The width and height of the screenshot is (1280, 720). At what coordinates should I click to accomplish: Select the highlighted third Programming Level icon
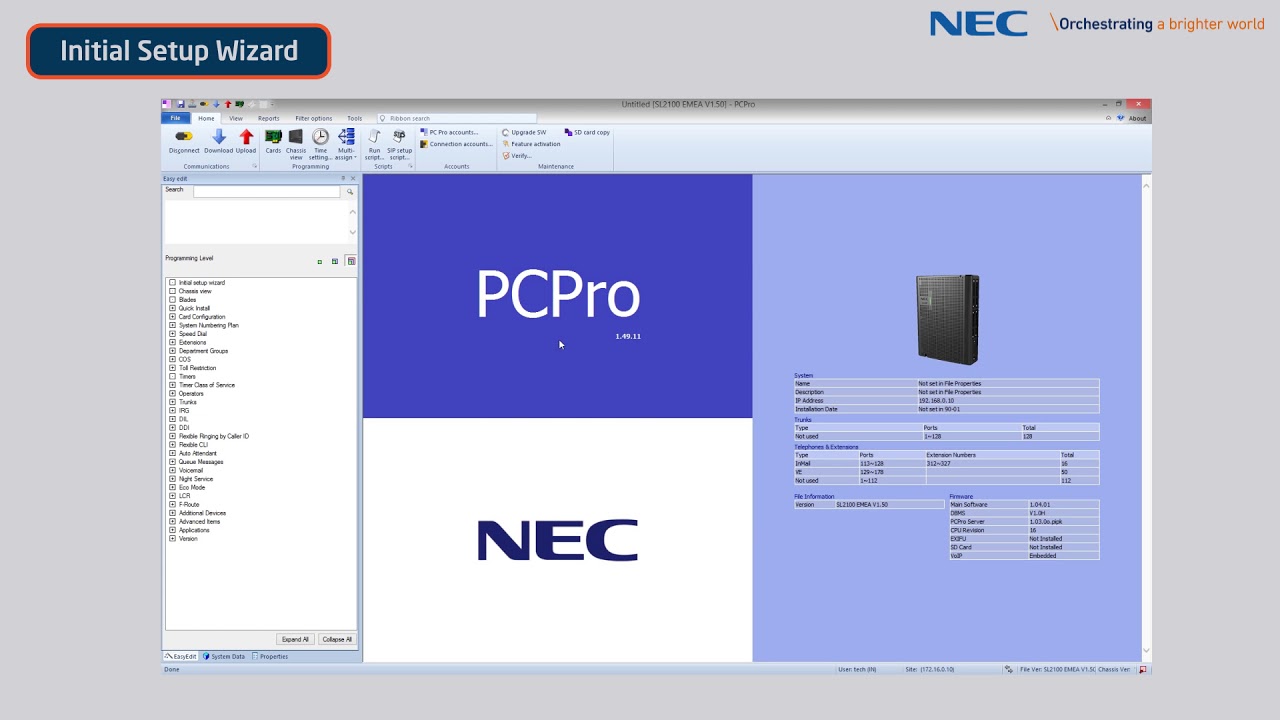point(351,261)
